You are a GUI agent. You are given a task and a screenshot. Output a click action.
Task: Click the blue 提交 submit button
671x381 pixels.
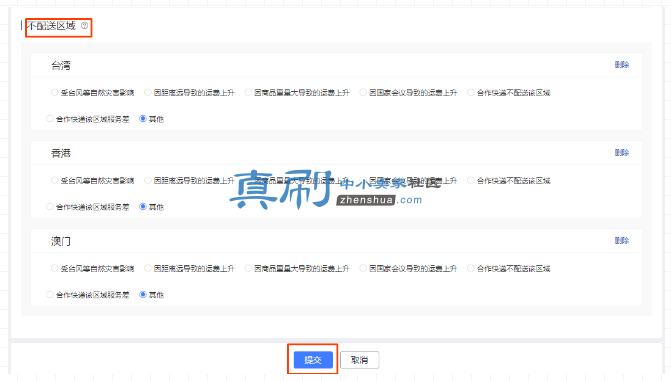(x=313, y=360)
